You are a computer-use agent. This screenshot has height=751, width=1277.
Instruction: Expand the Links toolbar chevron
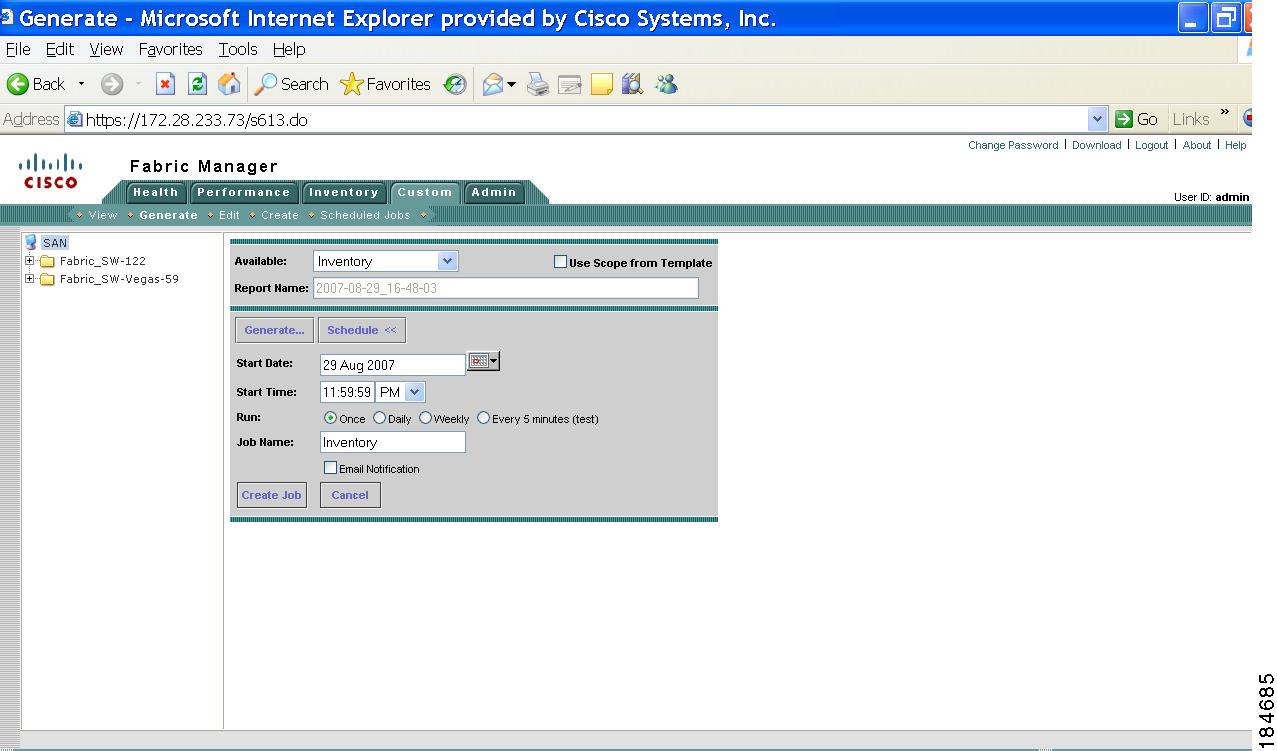[1225, 113]
